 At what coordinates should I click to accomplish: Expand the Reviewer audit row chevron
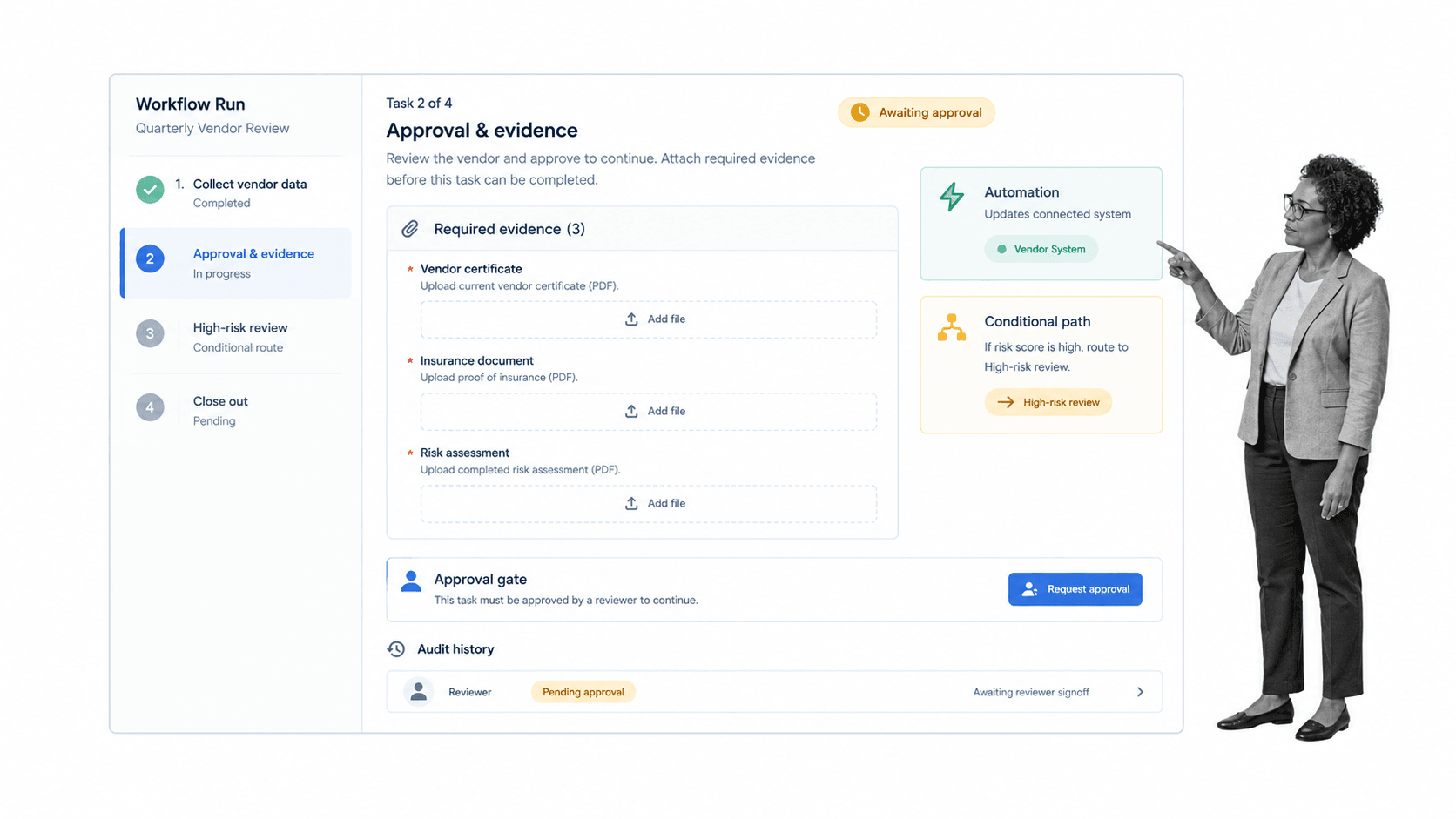1140,692
